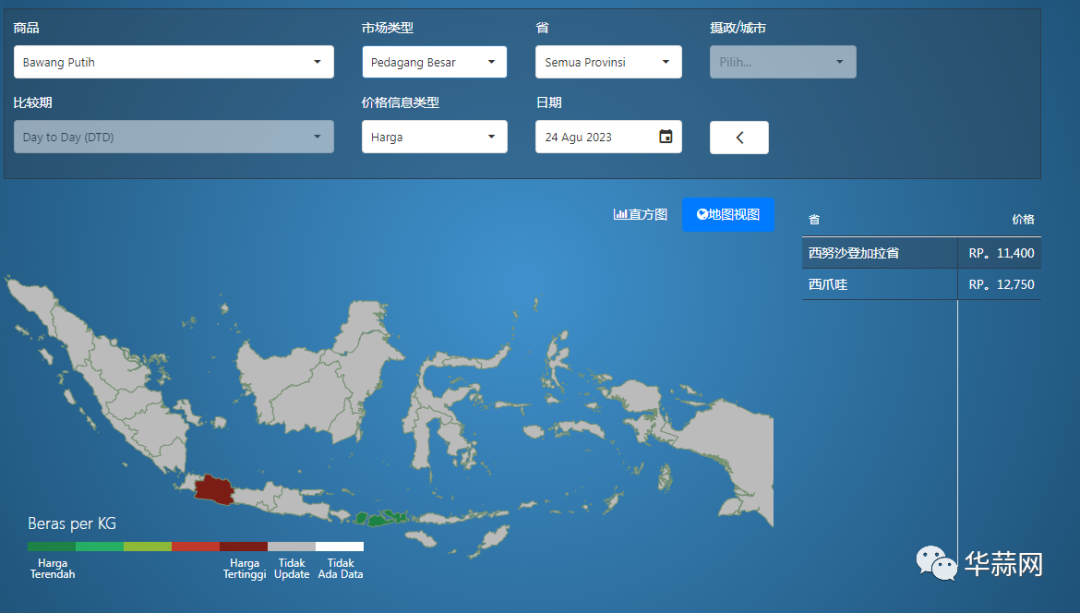Viewport: 1080px width, 613px height.
Task: Open the disabled Pilih... city dropdown
Action: tap(782, 62)
